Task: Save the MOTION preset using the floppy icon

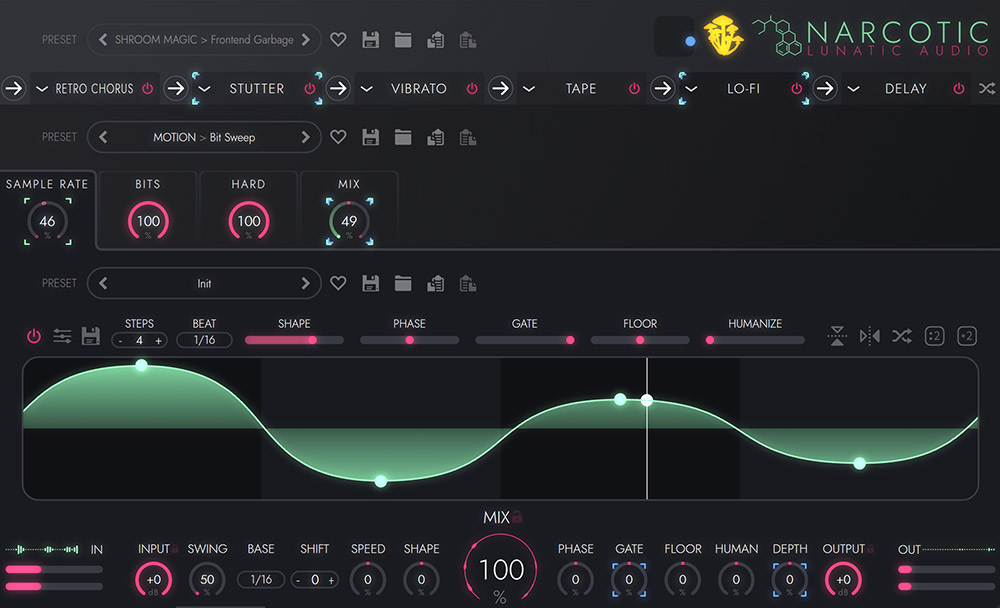Action: coord(370,137)
